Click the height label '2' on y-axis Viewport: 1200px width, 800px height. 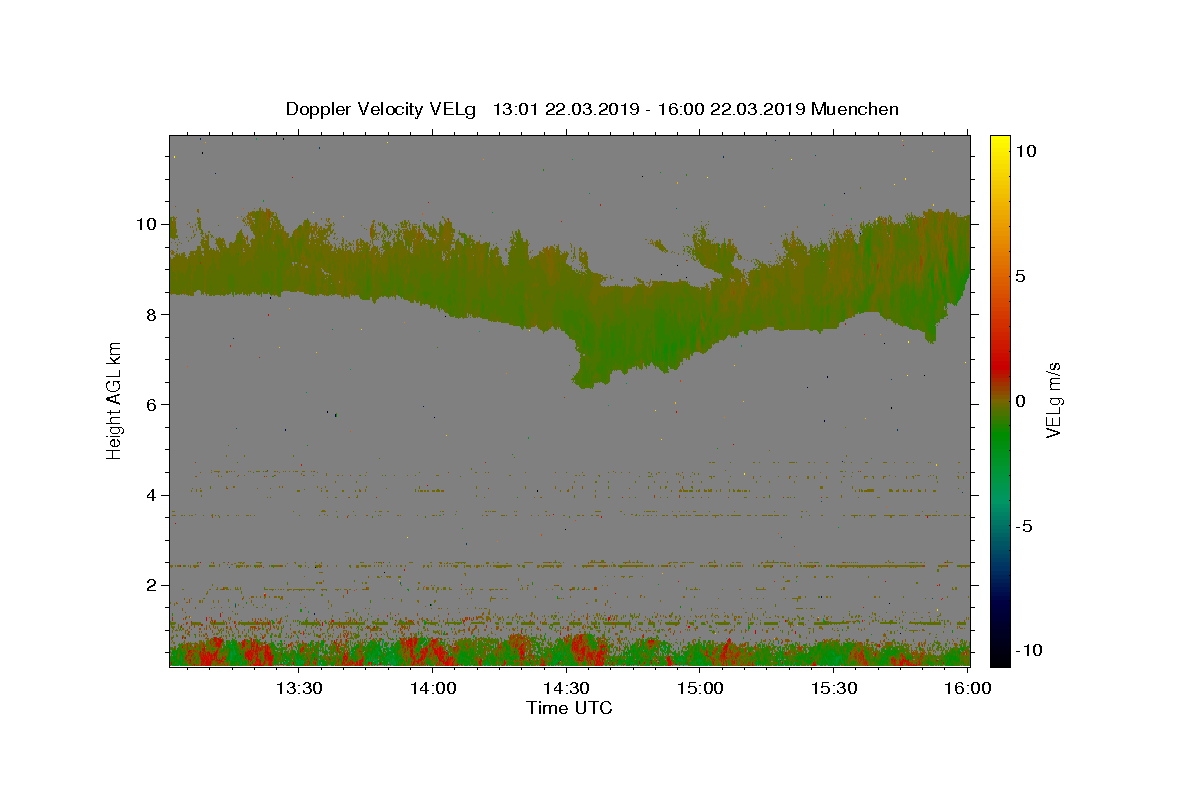pyautogui.click(x=153, y=585)
